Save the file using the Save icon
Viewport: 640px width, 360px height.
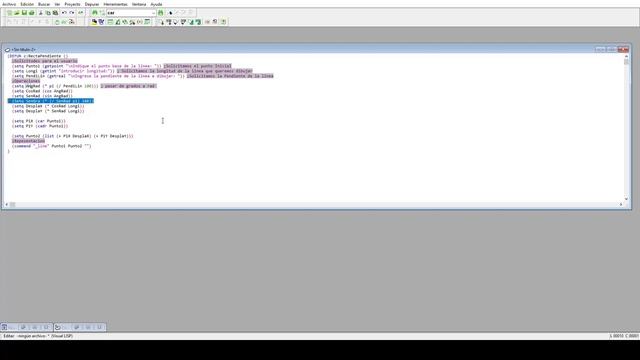24,13
